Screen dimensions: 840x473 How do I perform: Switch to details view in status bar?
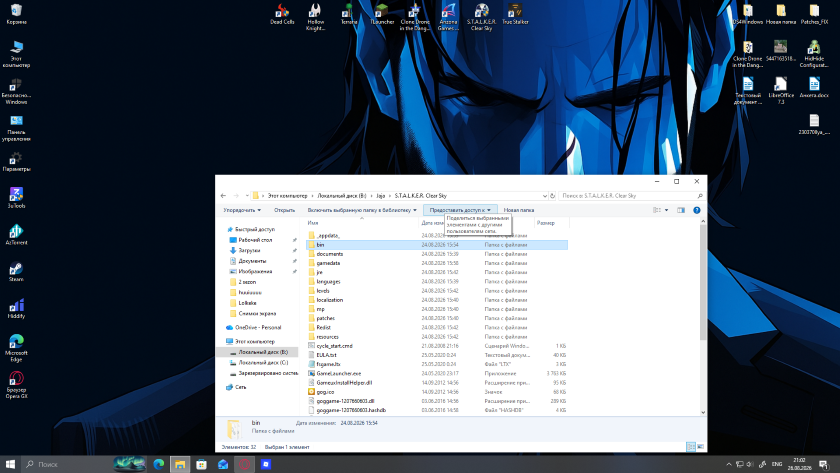pos(691,447)
